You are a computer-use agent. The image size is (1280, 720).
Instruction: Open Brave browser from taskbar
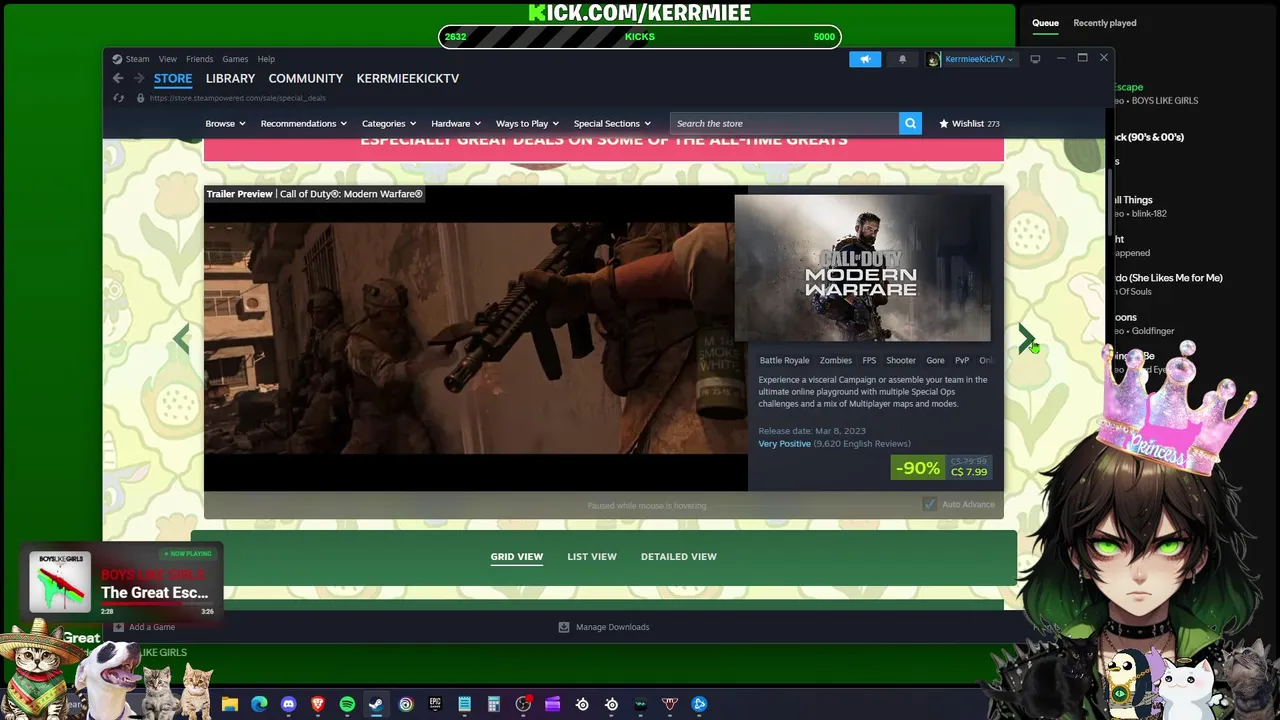coord(318,704)
